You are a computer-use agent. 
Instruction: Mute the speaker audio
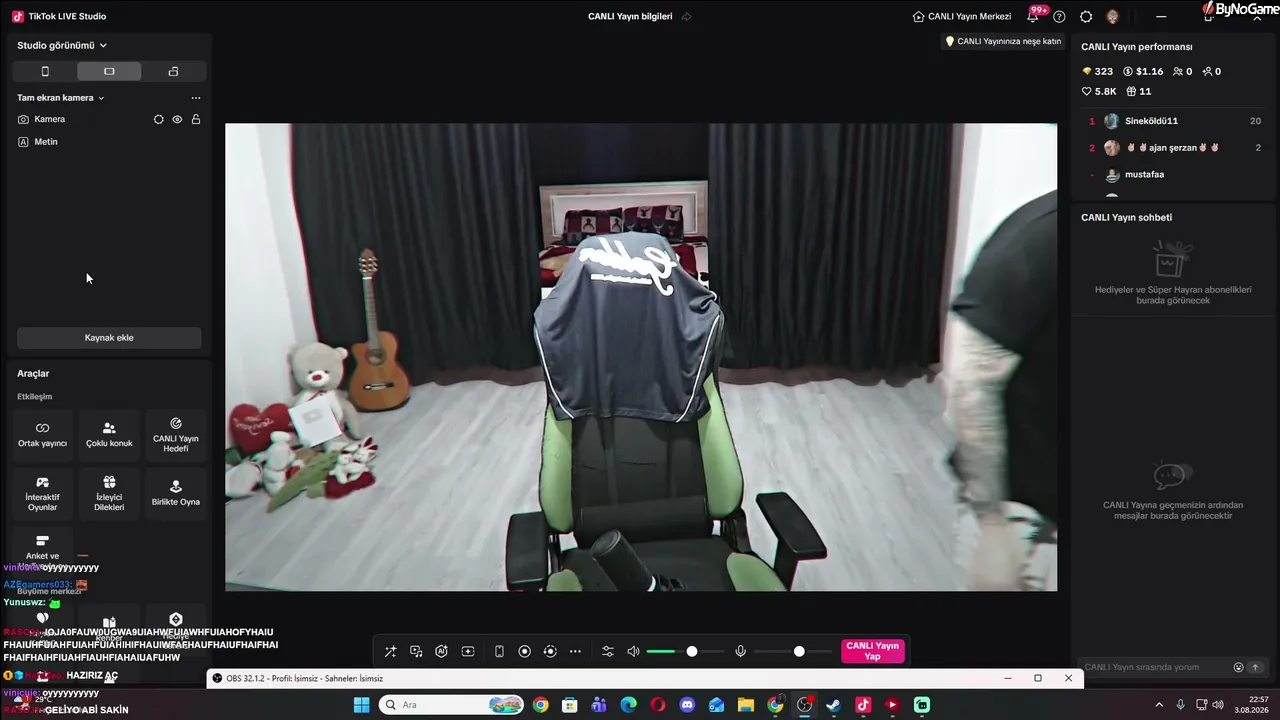coord(633,651)
